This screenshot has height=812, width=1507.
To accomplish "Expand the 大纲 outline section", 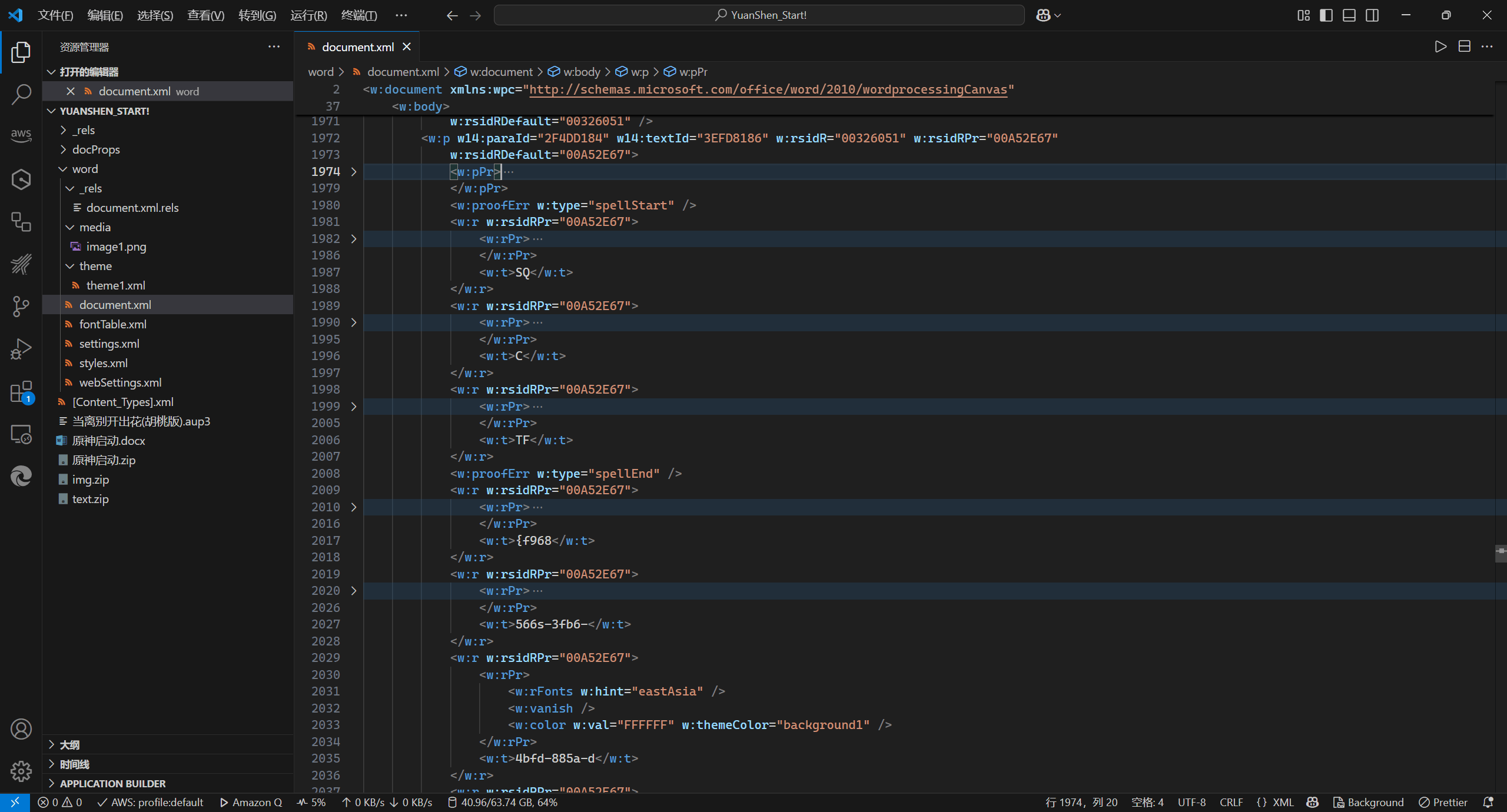I will click(69, 745).
